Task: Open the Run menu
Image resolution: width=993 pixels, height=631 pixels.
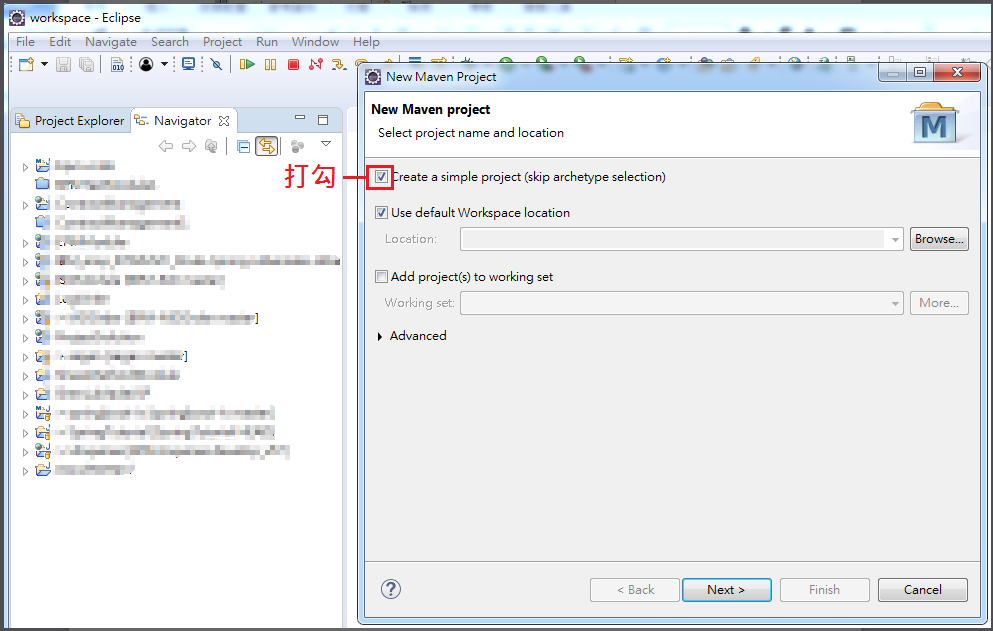Action: tap(267, 42)
